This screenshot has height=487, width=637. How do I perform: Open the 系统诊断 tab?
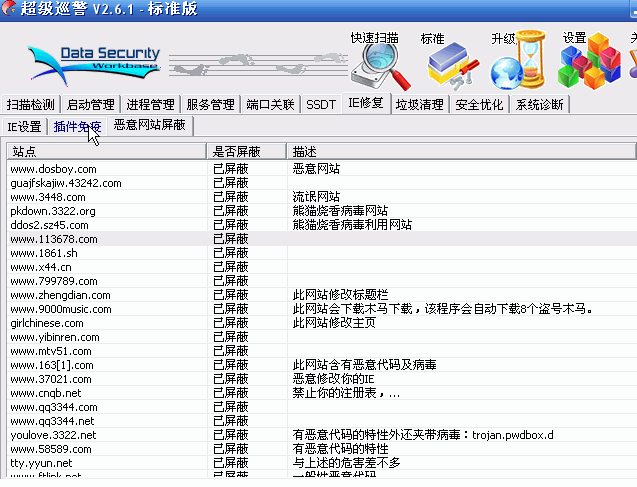click(539, 104)
